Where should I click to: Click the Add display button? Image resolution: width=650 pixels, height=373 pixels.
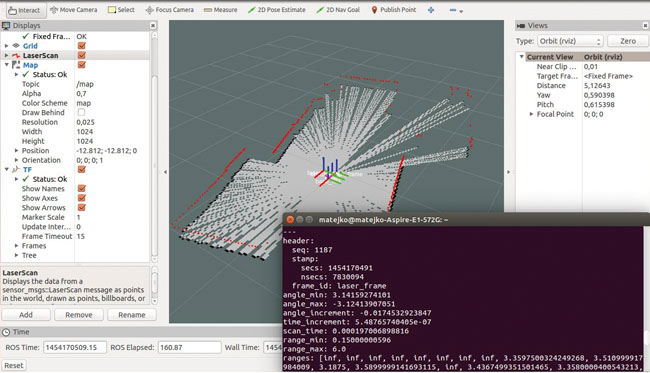tap(26, 315)
